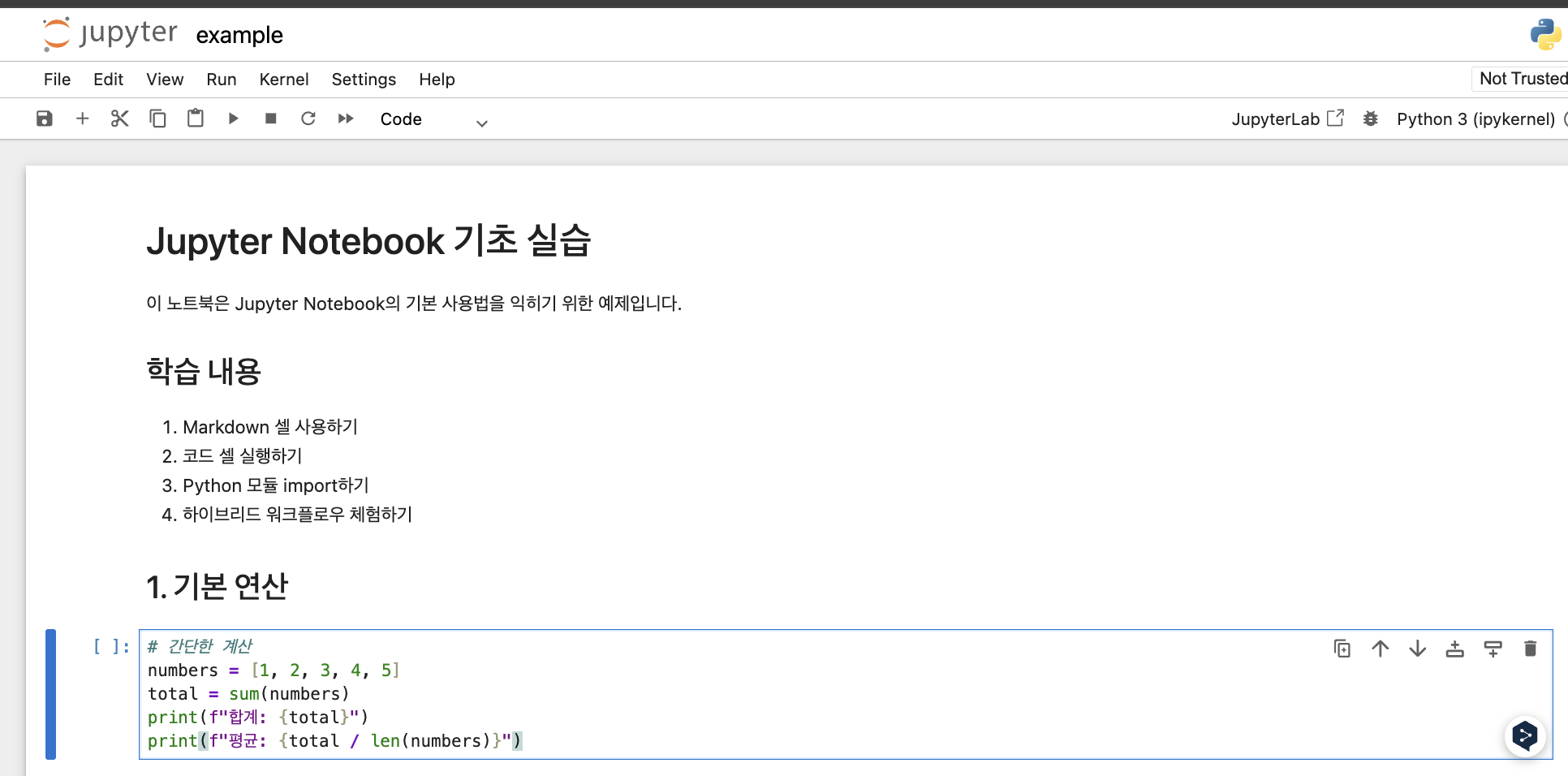Image resolution: width=1568 pixels, height=776 pixels.
Task: Copy the selected cell from toolbar
Action: tap(157, 119)
